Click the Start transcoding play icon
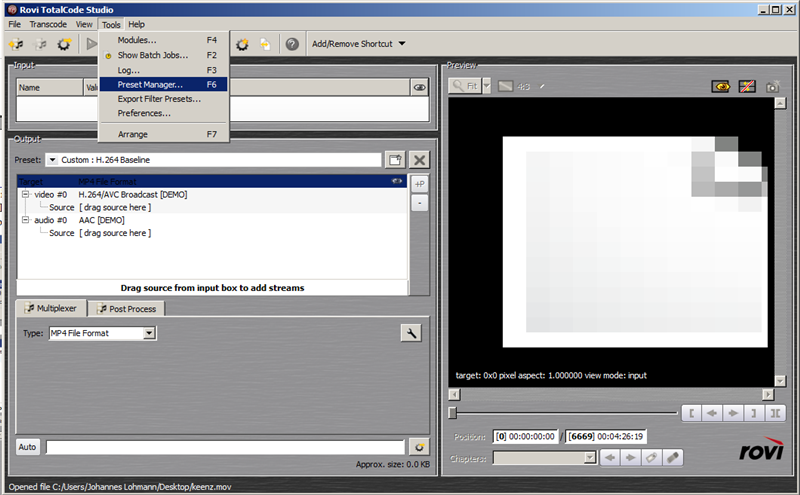 point(91,44)
